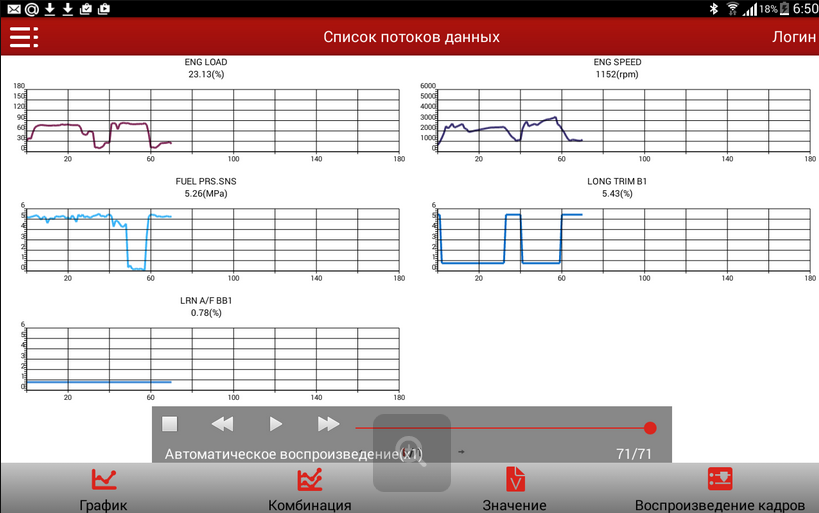Screen dimensions: 819x513
Task: Click the red playback slider handle
Action: (x=650, y=428)
